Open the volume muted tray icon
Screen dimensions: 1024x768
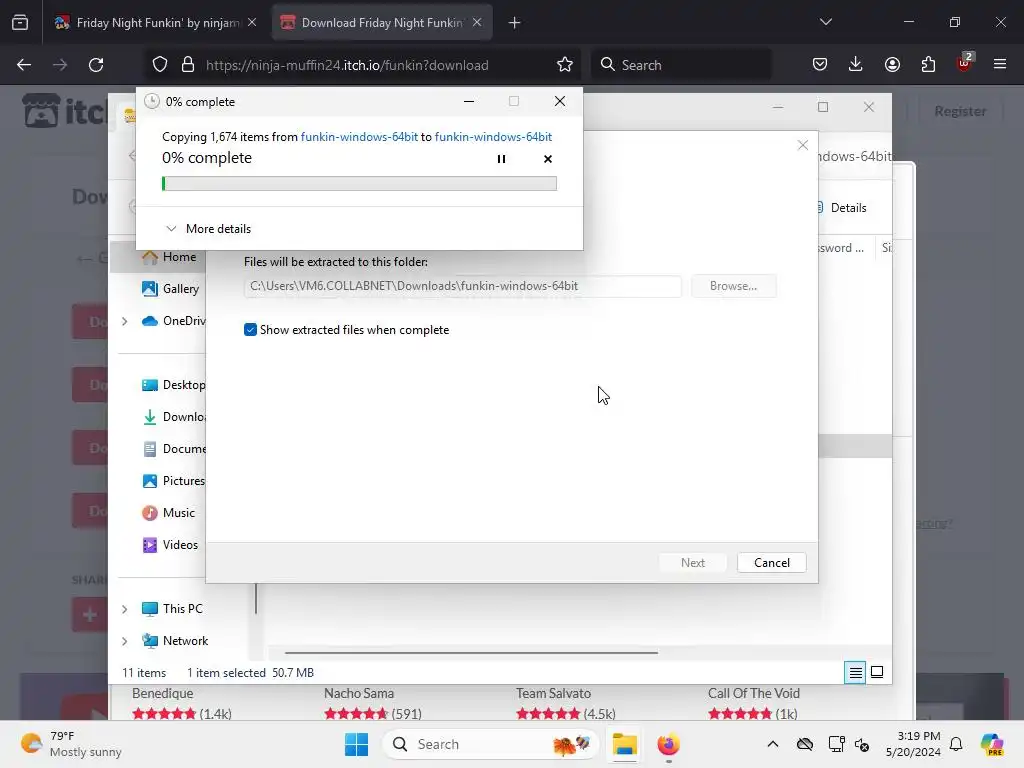pos(861,744)
